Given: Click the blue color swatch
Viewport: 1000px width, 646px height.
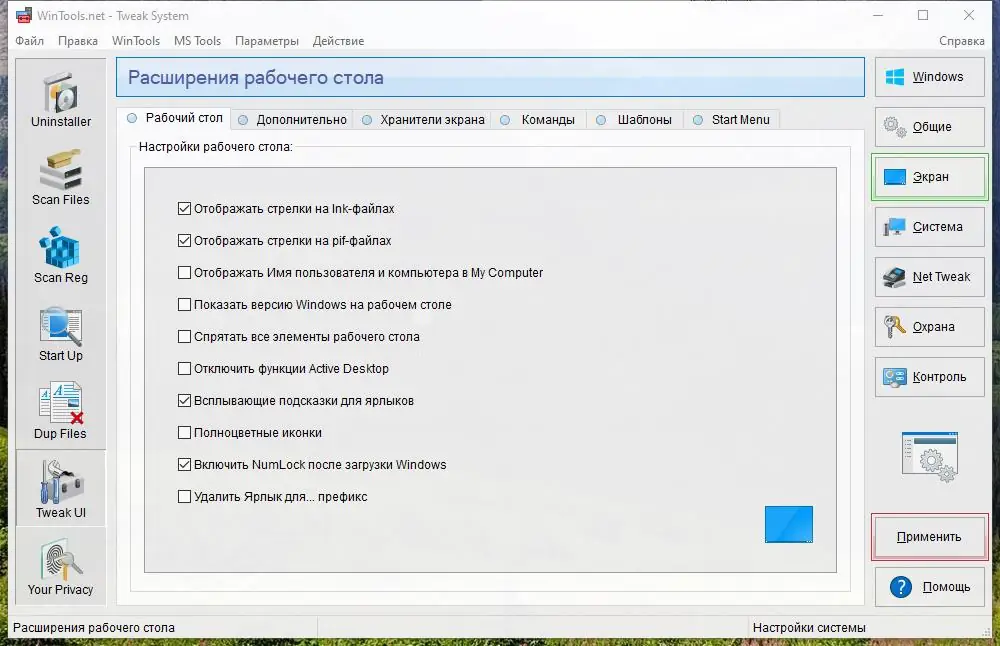Looking at the screenshot, I should pyautogui.click(x=788, y=524).
